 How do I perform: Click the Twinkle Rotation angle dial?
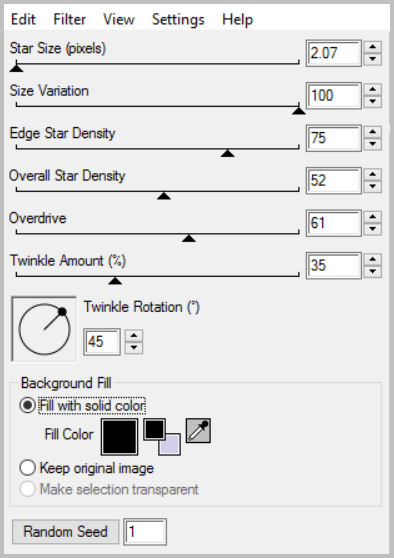pyautogui.click(x=44, y=329)
